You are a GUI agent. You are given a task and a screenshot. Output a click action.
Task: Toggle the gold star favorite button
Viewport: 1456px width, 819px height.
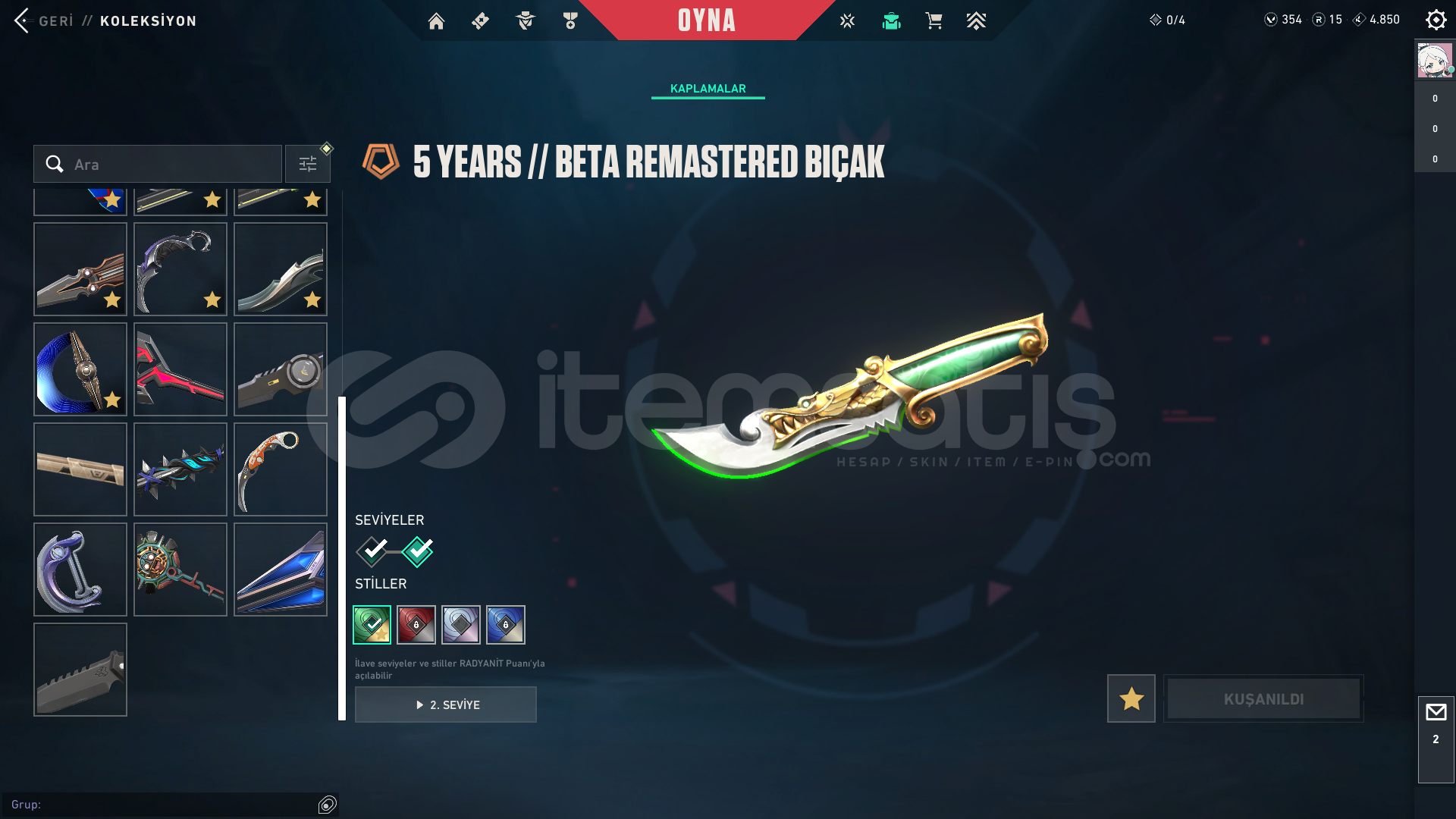tap(1131, 698)
